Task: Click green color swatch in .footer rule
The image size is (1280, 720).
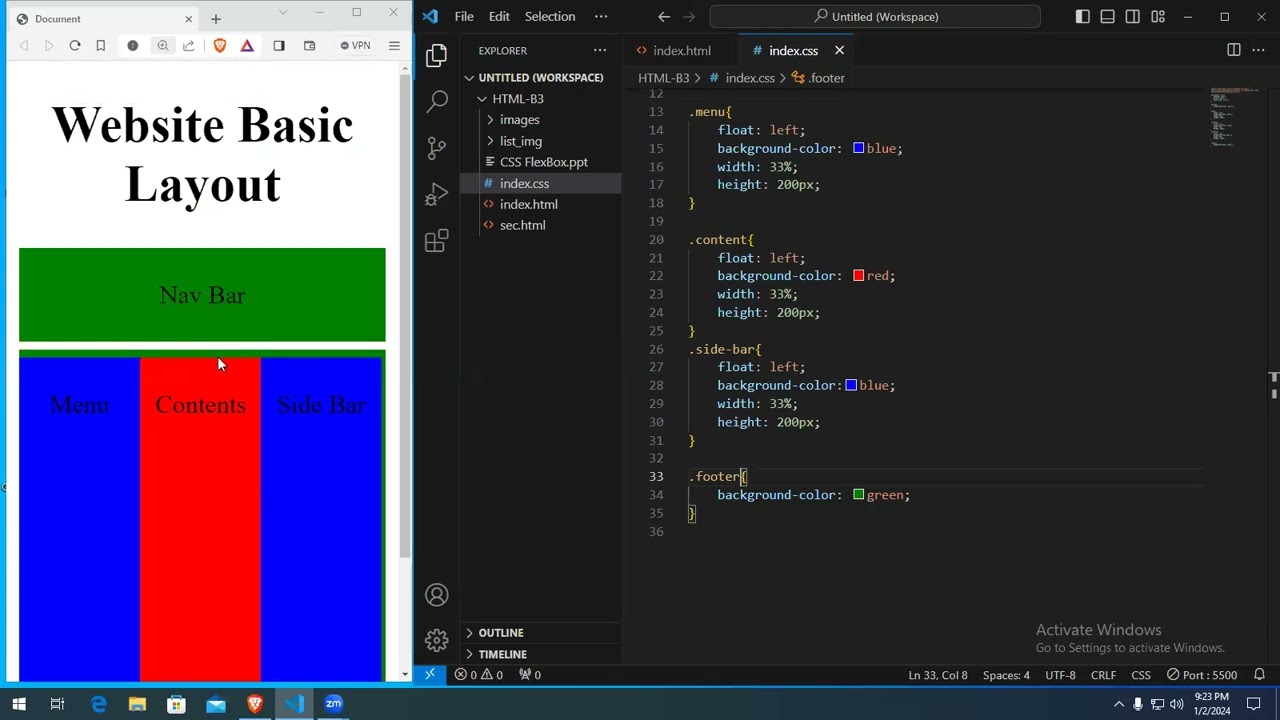Action: coord(858,495)
